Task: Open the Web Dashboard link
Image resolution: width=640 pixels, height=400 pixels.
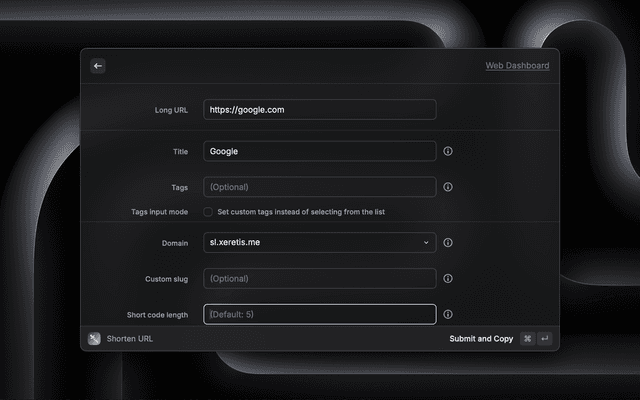Action: [517, 66]
